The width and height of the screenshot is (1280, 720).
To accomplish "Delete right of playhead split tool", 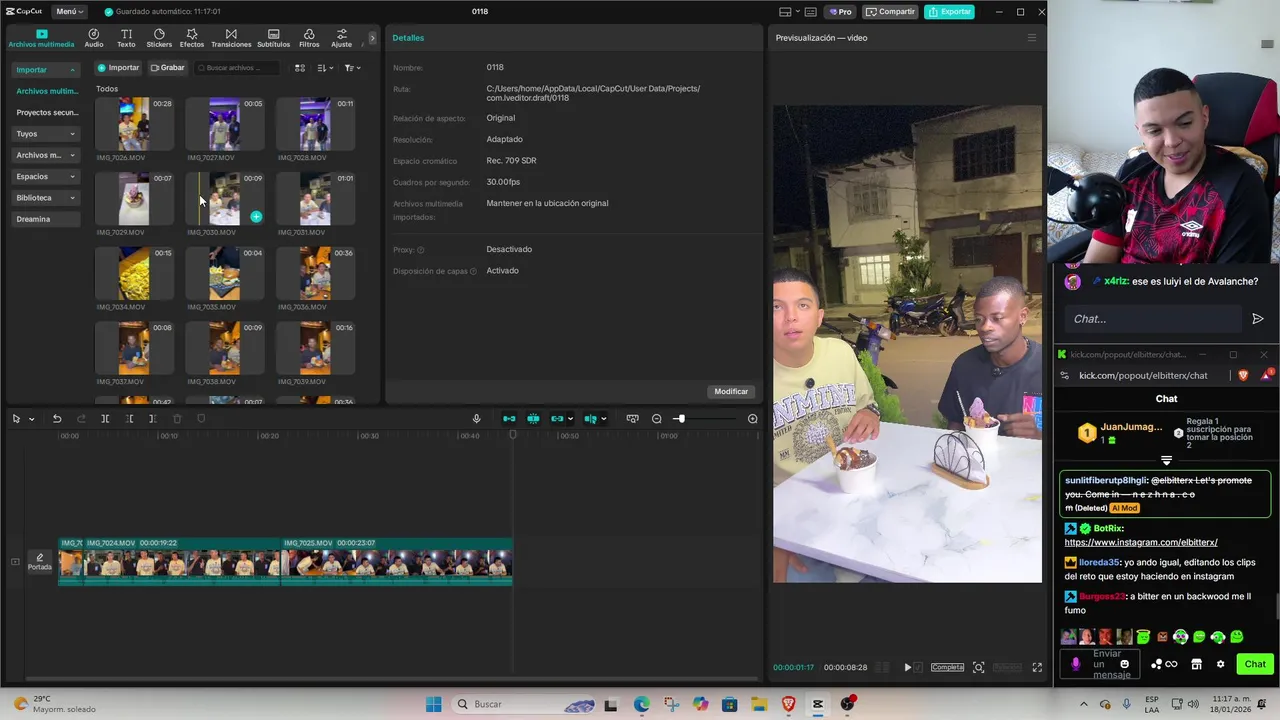I will [x=152, y=419].
